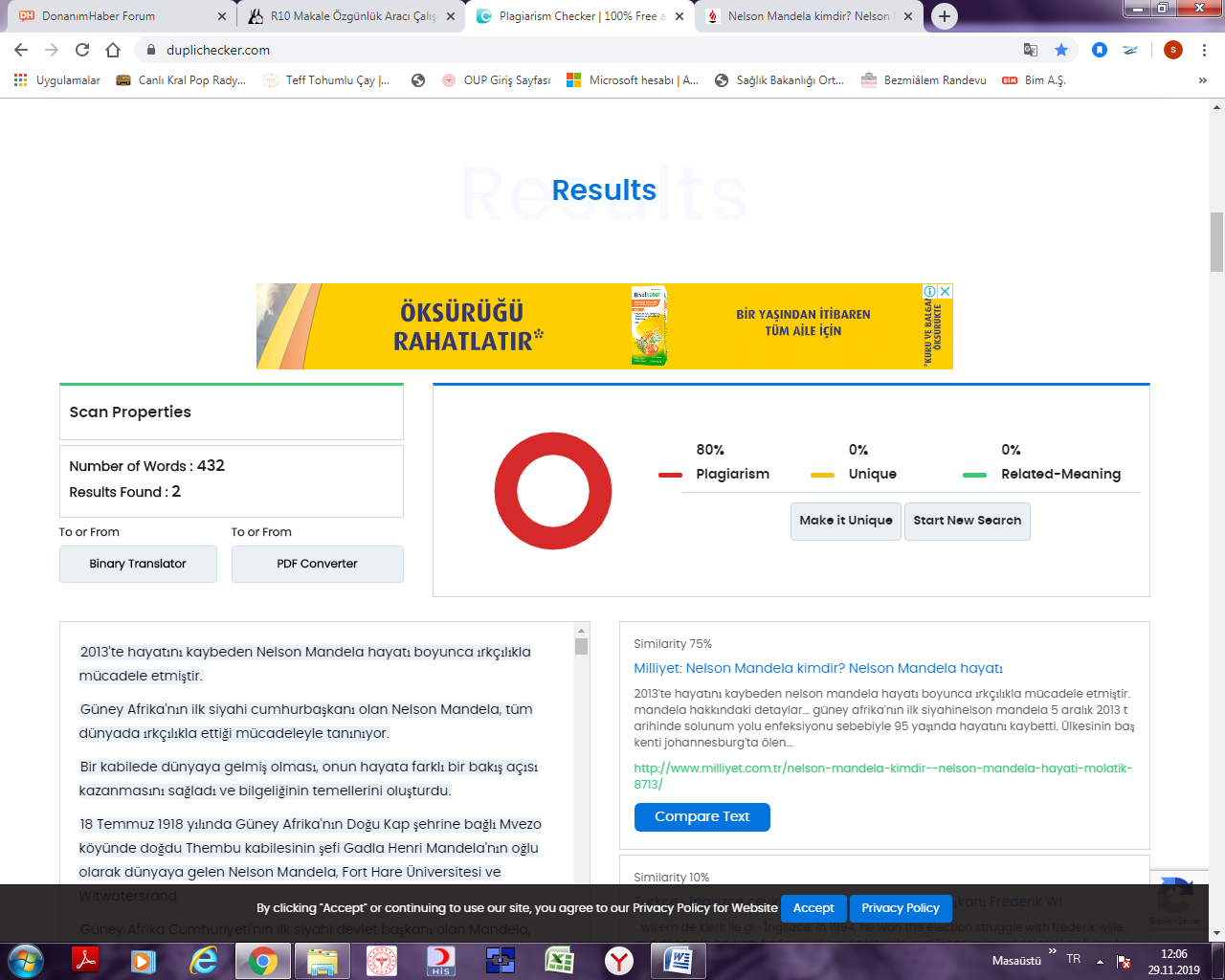Open the Binary Translator tool
The image size is (1225, 980).
138,564
